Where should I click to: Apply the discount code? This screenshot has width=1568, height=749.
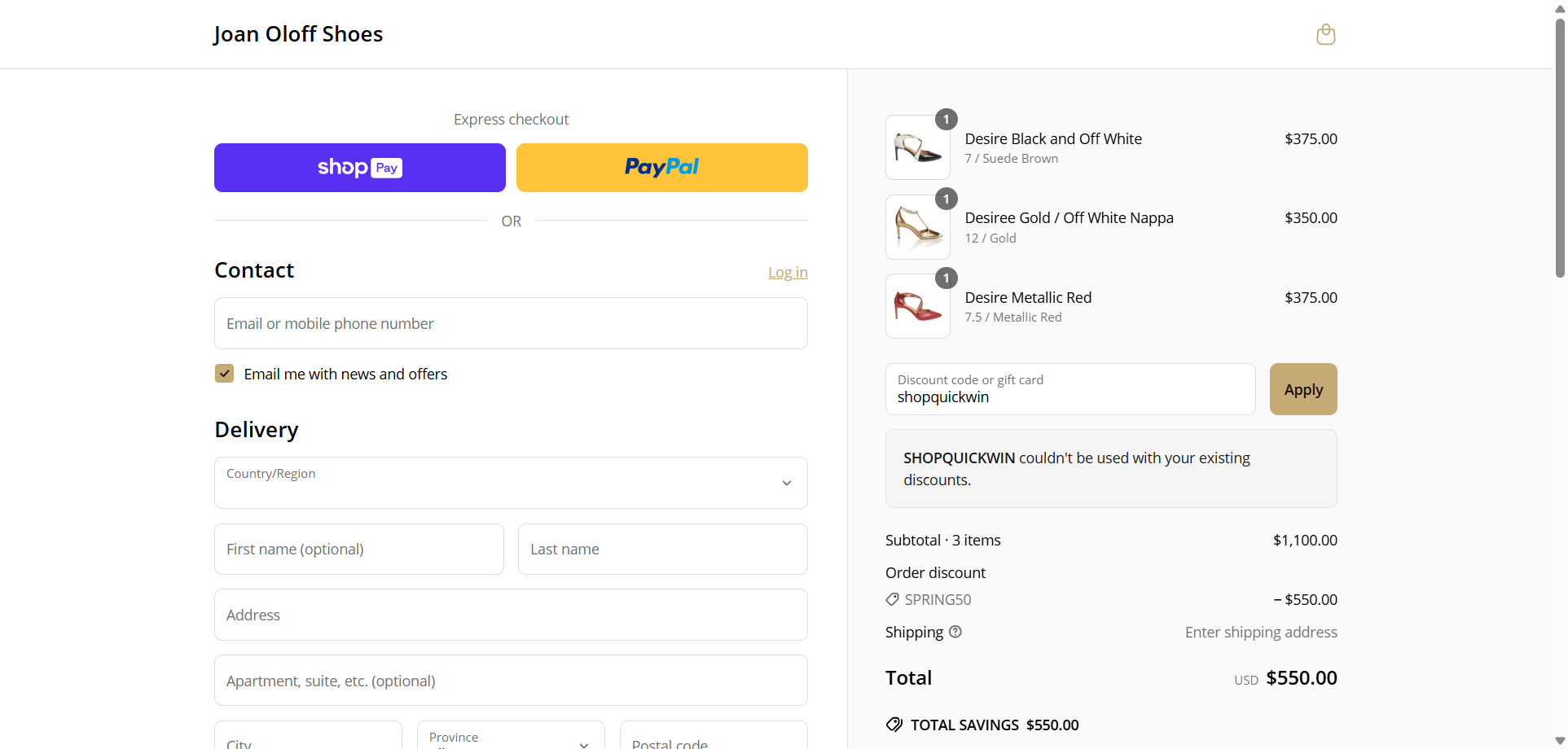click(x=1303, y=389)
